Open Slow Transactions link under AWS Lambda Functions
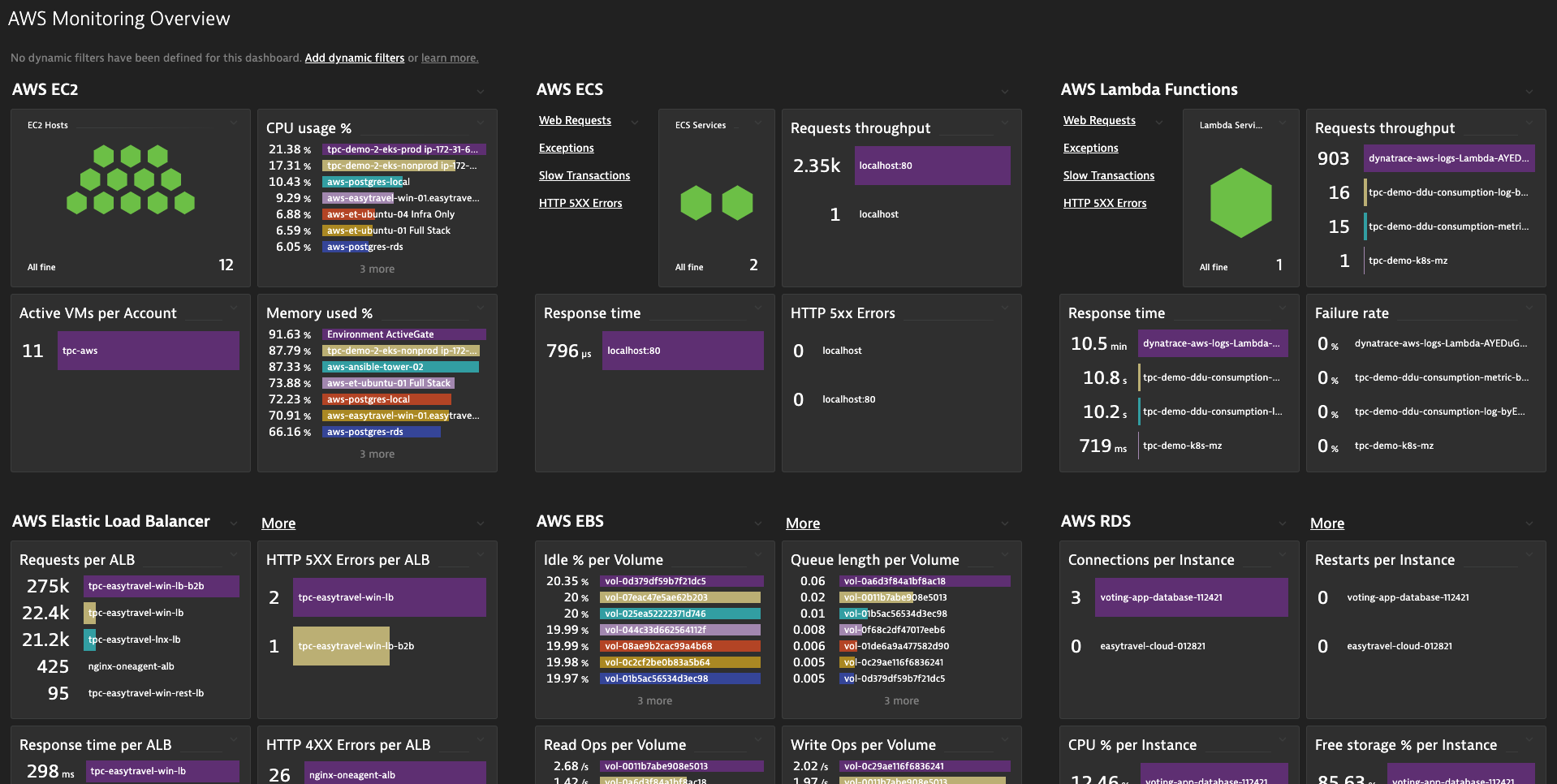The width and height of the screenshot is (1557, 784). (x=1108, y=175)
